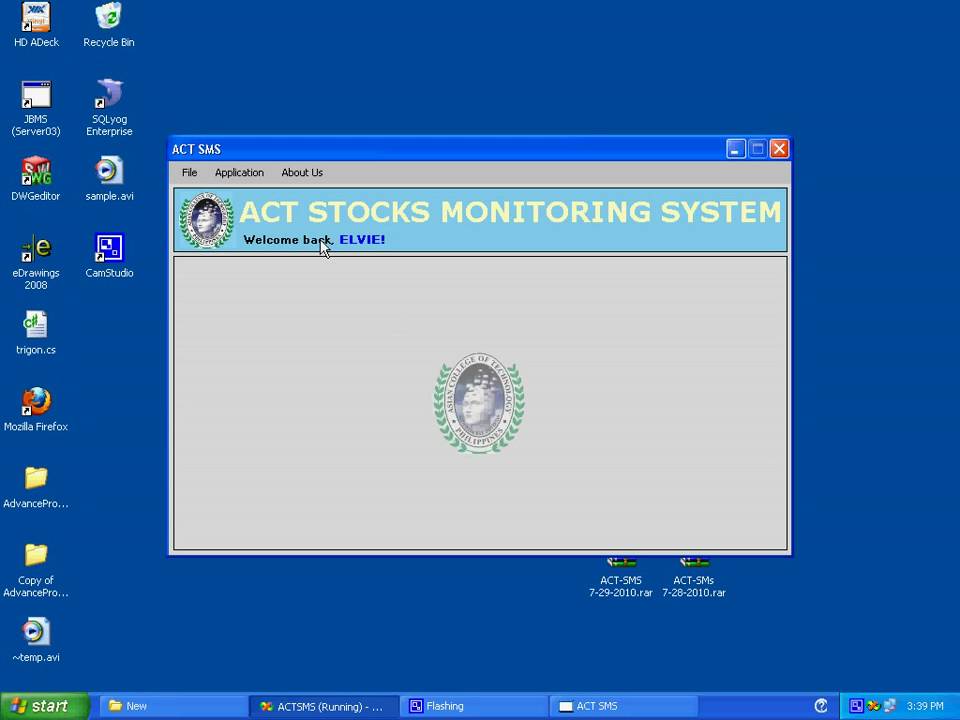Select the JBMS (Server03) shortcut
The height and width of the screenshot is (720, 960).
pos(36,108)
